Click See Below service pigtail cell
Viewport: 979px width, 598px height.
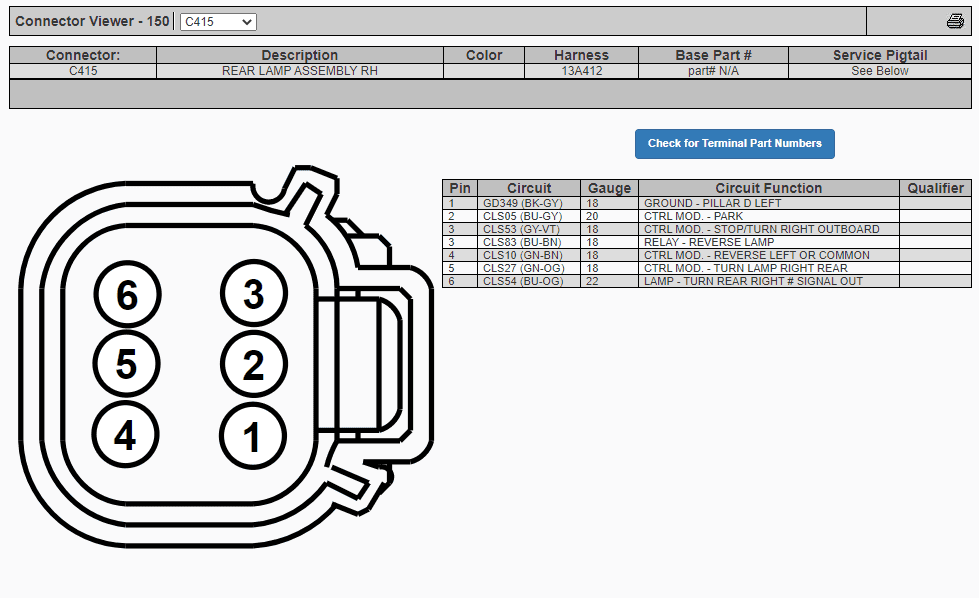880,71
